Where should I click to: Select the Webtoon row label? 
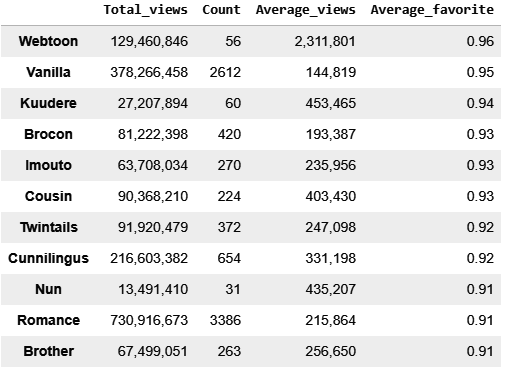point(48,41)
